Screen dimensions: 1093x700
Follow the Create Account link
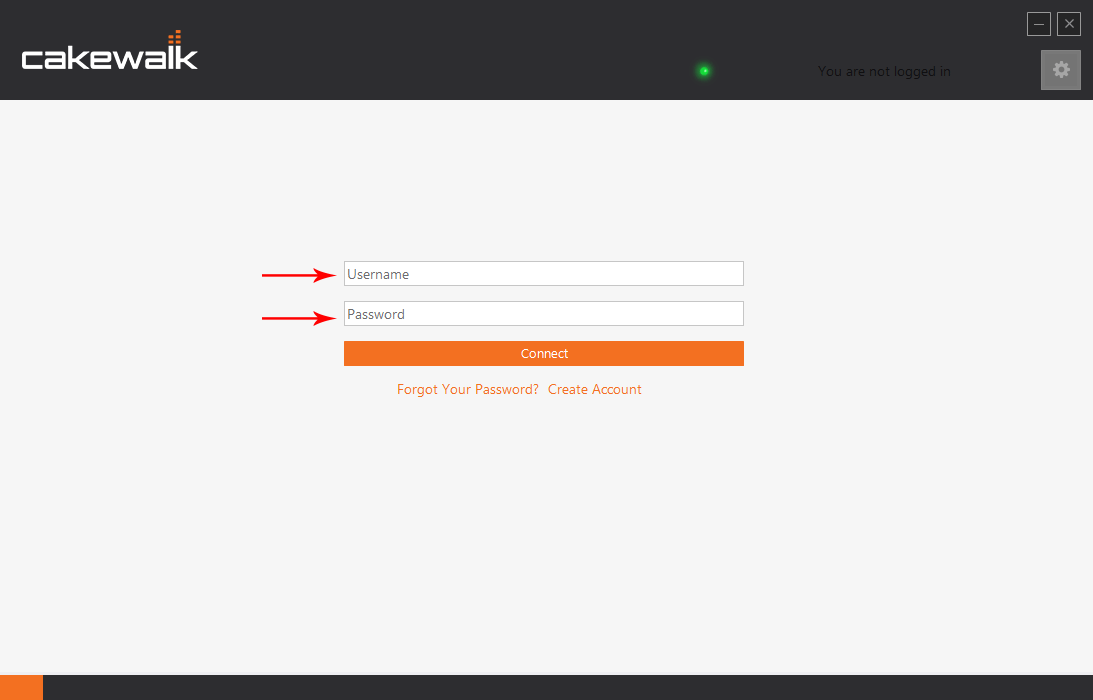click(x=594, y=389)
